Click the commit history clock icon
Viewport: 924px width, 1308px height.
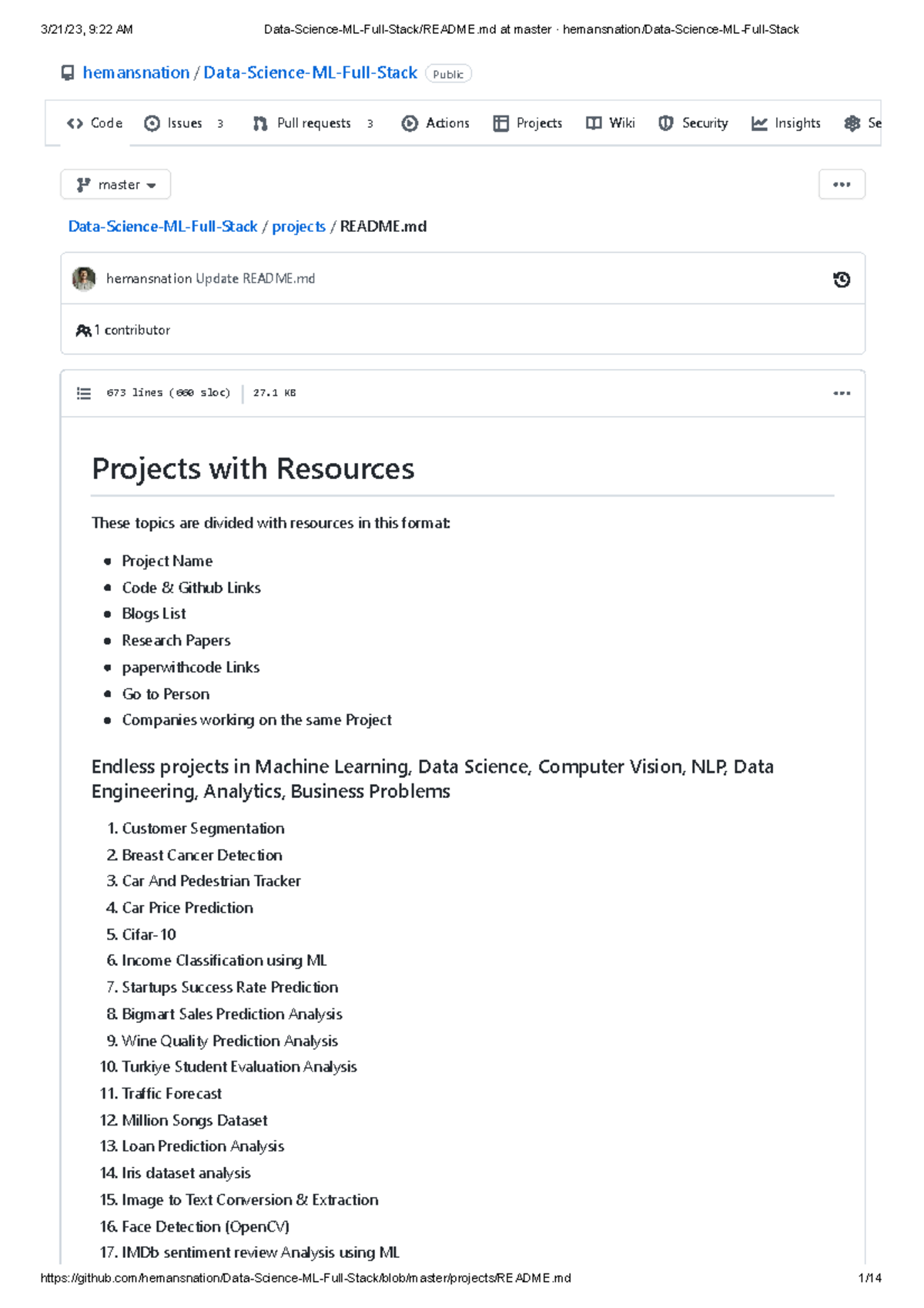pos(841,279)
